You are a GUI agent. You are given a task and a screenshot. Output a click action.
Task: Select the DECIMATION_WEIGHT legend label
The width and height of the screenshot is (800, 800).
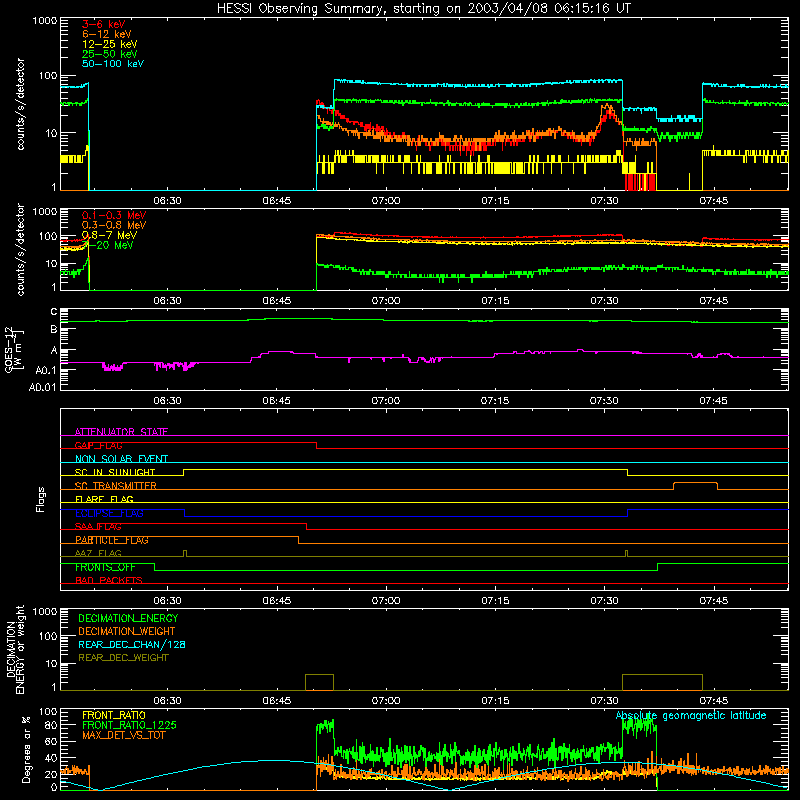[x=127, y=631]
